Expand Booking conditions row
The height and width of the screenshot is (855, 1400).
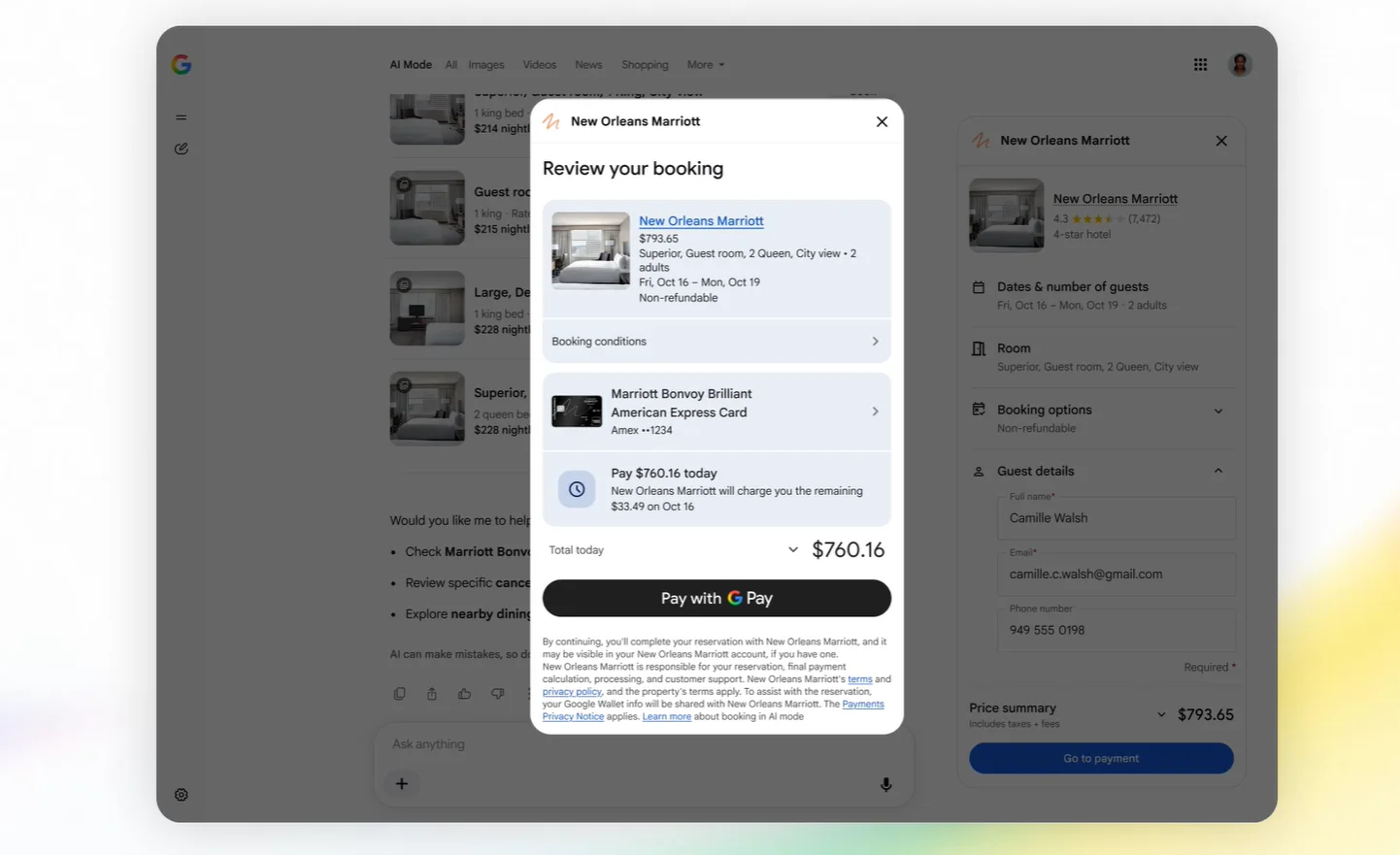pos(717,342)
